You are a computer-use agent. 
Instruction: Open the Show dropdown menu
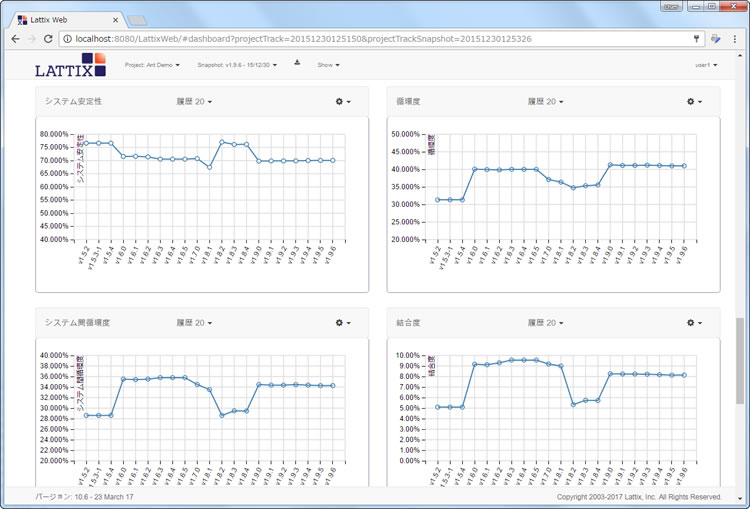click(x=328, y=65)
